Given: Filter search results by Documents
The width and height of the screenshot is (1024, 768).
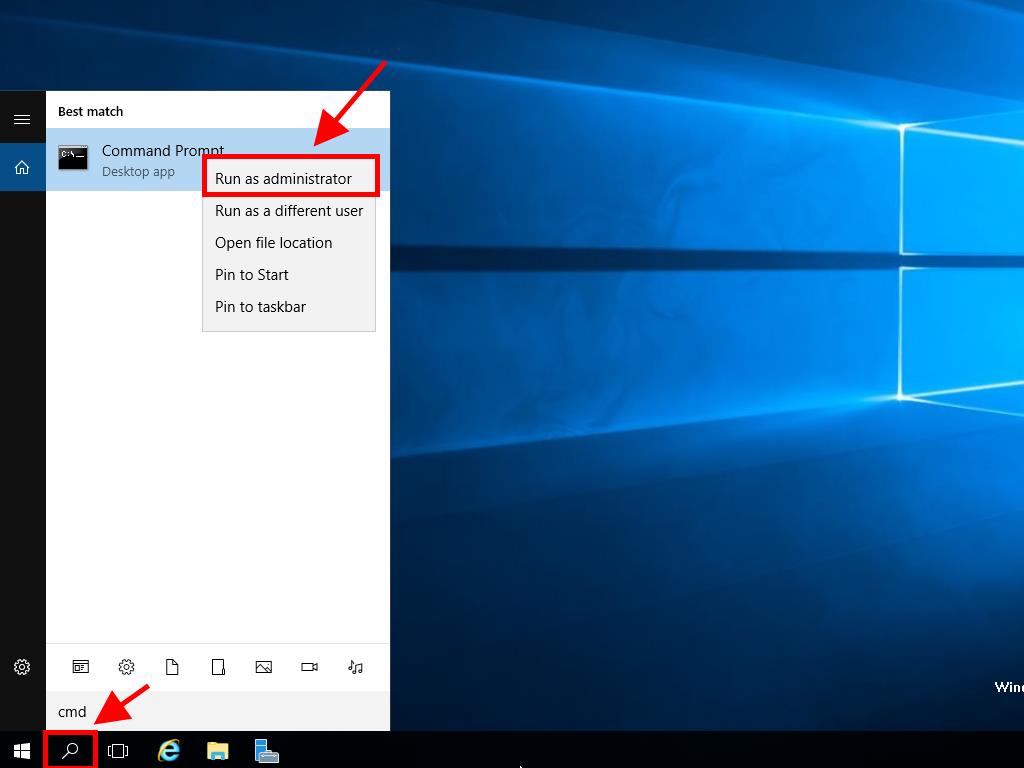Looking at the screenshot, I should click(172, 667).
